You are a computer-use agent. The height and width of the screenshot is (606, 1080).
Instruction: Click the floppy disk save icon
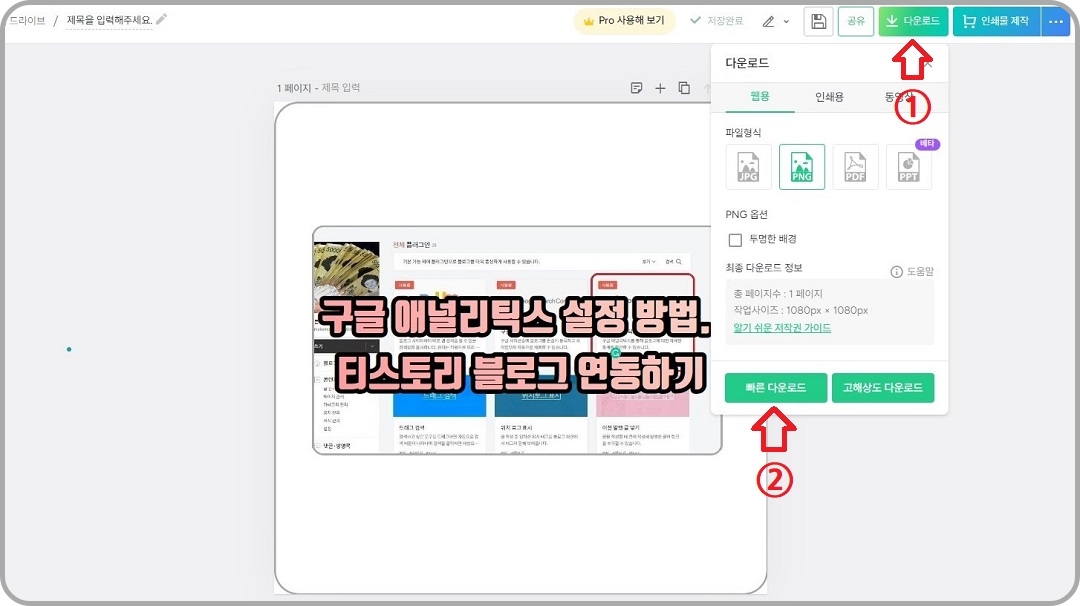tap(818, 21)
